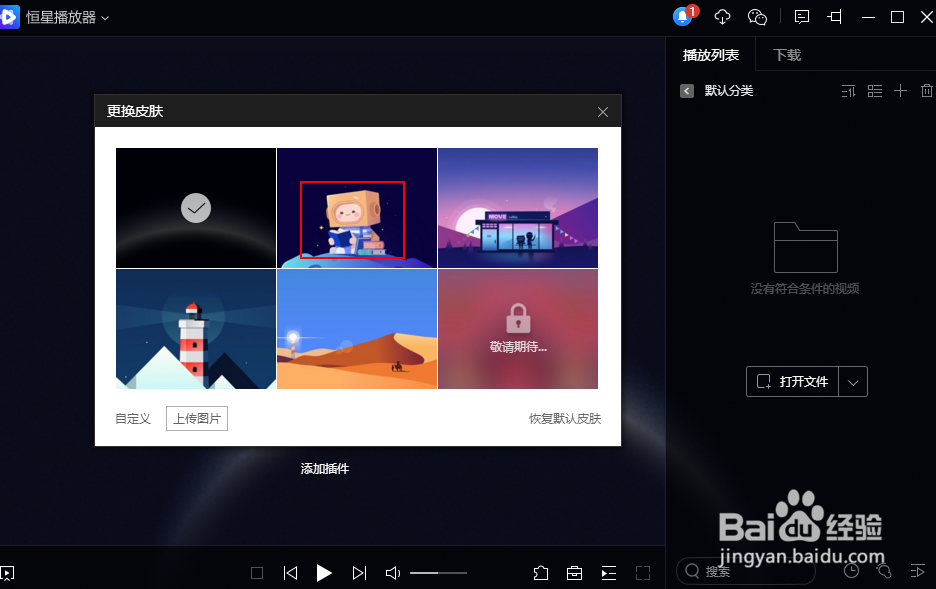Click the locked 敬请期待 skin tile
This screenshot has width=936, height=589.
coord(518,329)
